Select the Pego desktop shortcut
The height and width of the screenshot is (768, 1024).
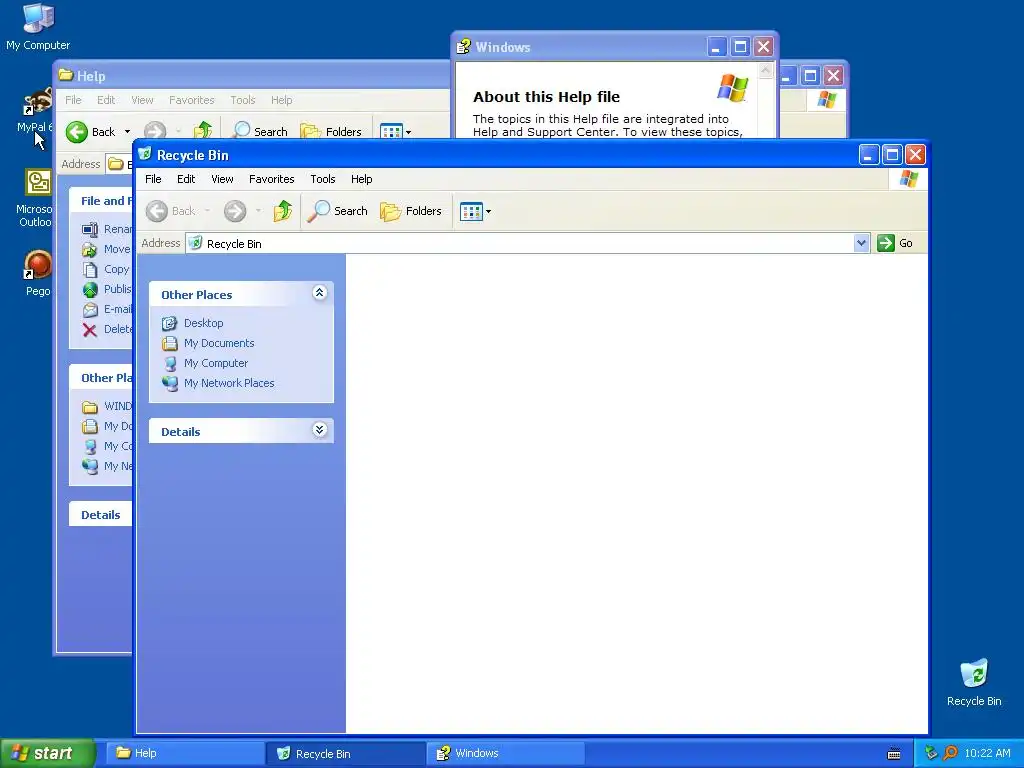pos(38,273)
